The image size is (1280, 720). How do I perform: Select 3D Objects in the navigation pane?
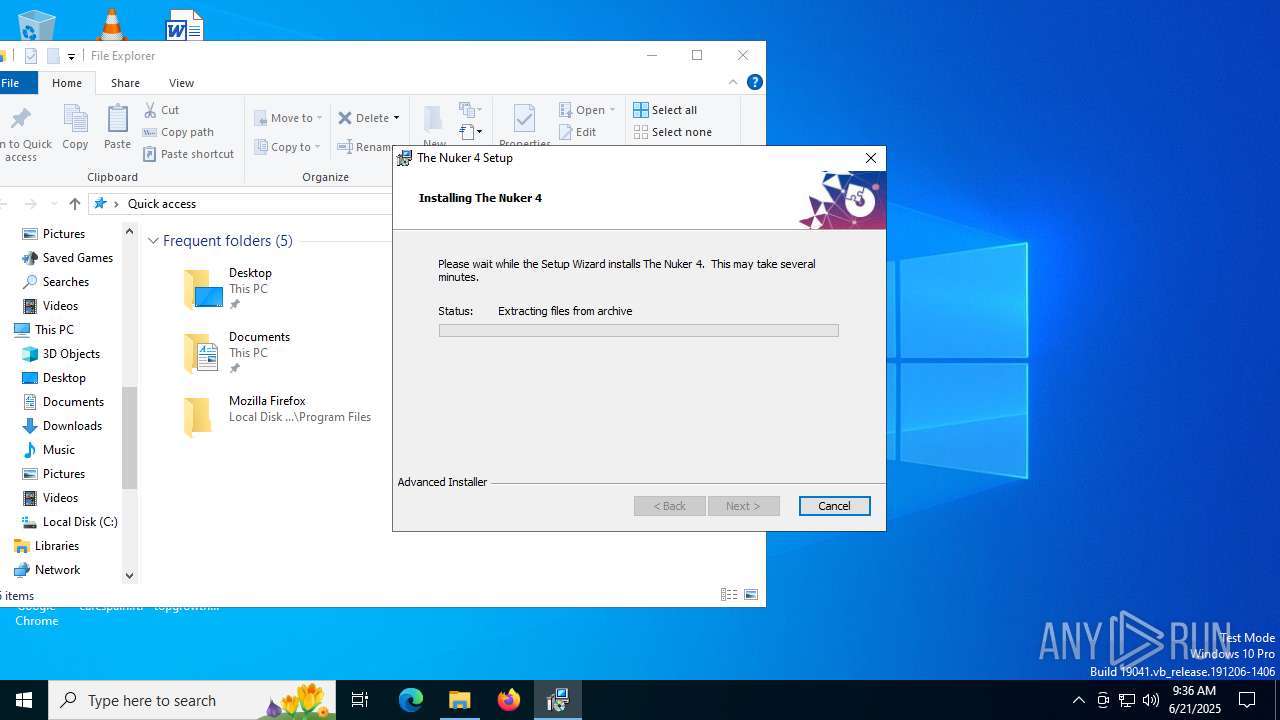point(61,354)
